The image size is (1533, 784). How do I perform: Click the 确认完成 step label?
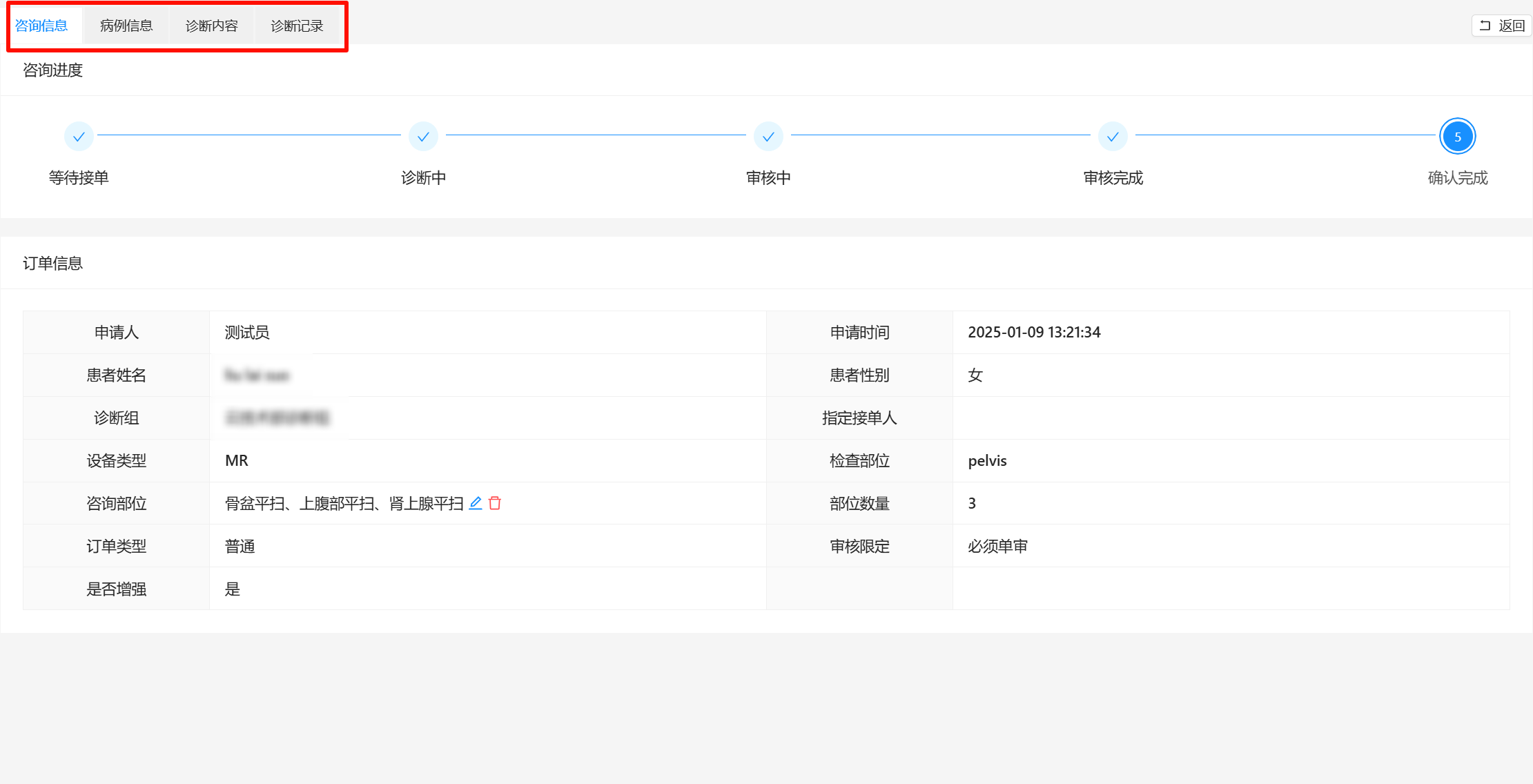[x=1457, y=178]
